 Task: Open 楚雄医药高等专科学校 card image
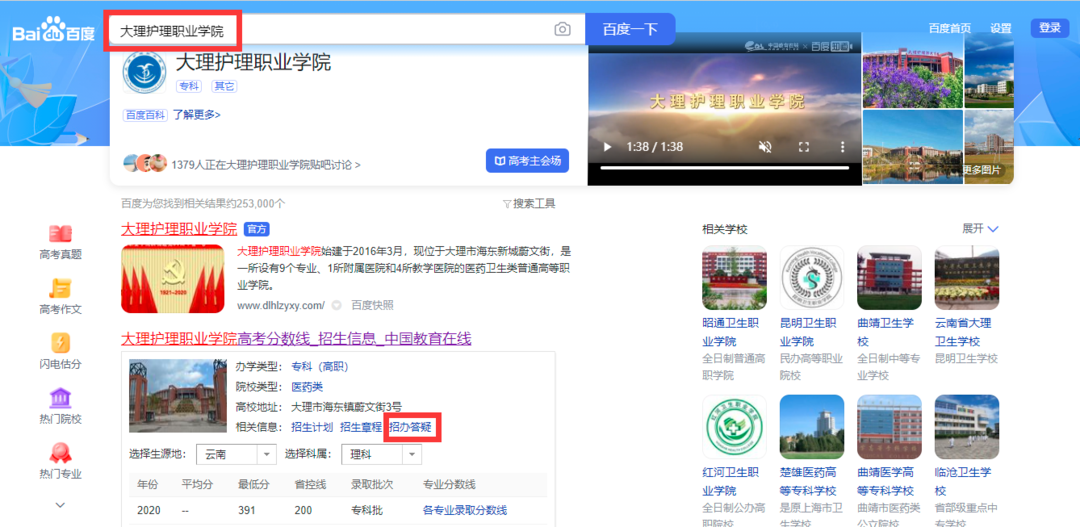coord(811,426)
